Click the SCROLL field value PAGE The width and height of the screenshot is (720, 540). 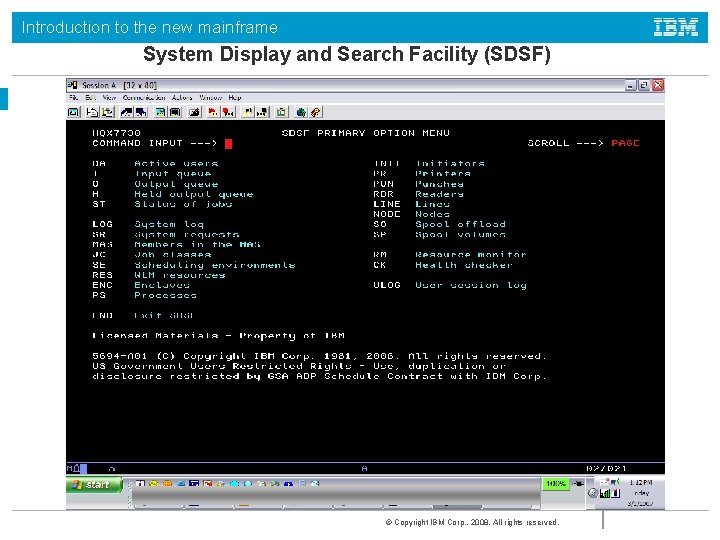(625, 143)
